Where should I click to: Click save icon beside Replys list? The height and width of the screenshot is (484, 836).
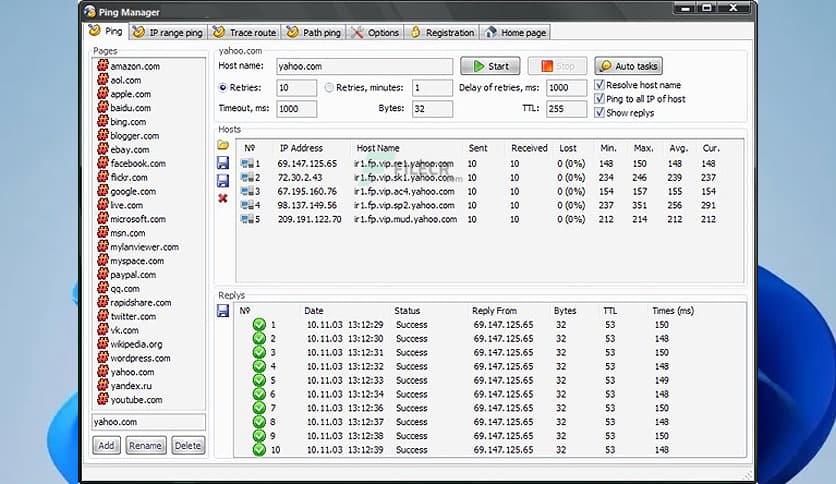[x=223, y=310]
